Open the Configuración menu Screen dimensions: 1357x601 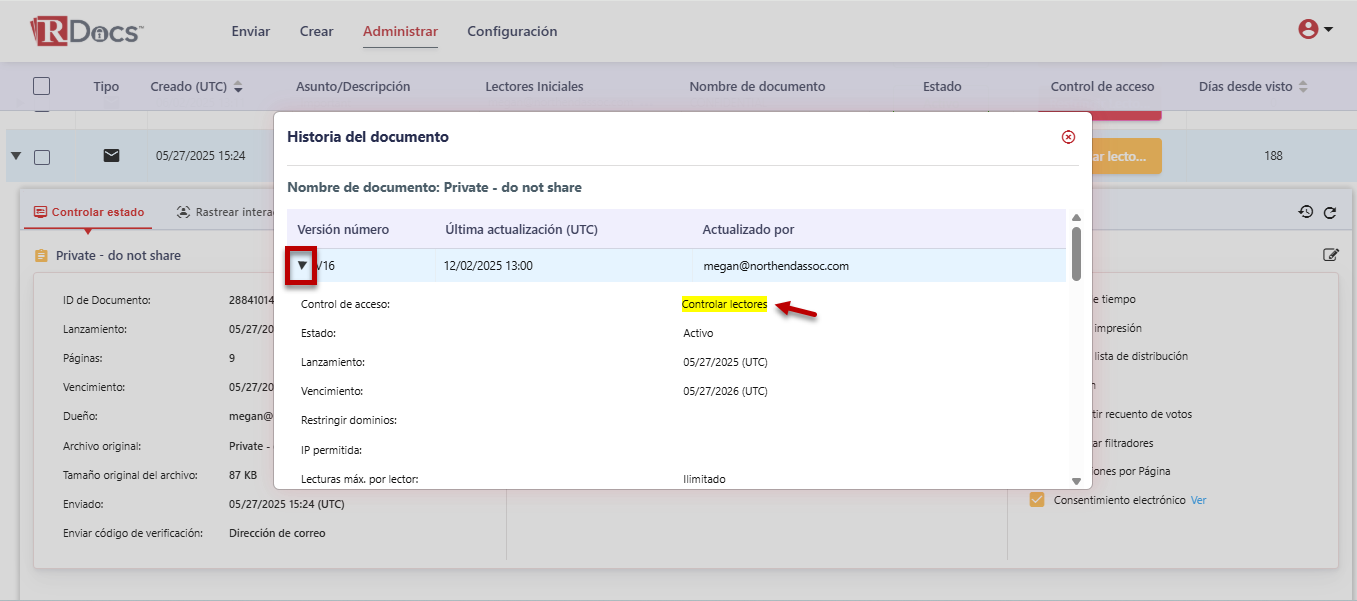tap(512, 31)
